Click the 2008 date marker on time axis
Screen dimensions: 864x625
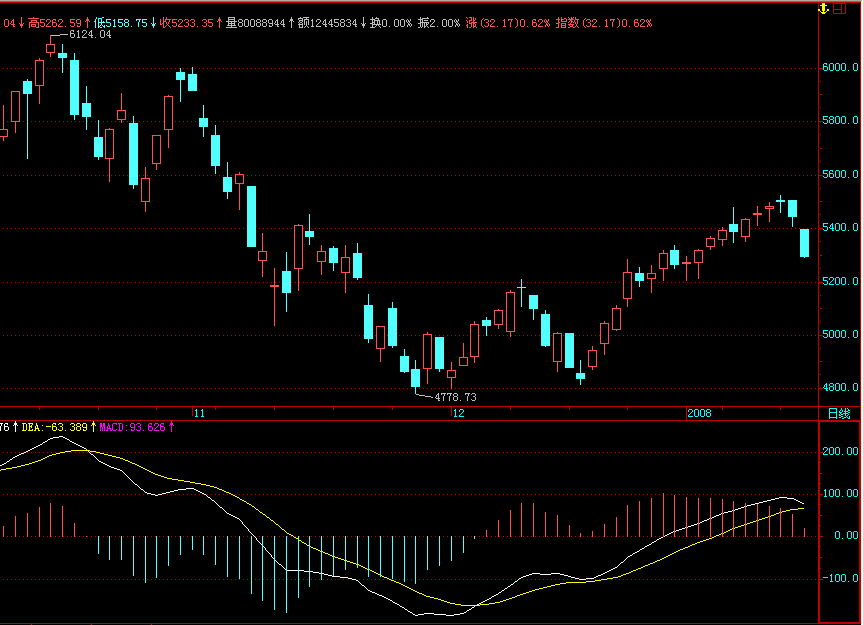click(700, 413)
